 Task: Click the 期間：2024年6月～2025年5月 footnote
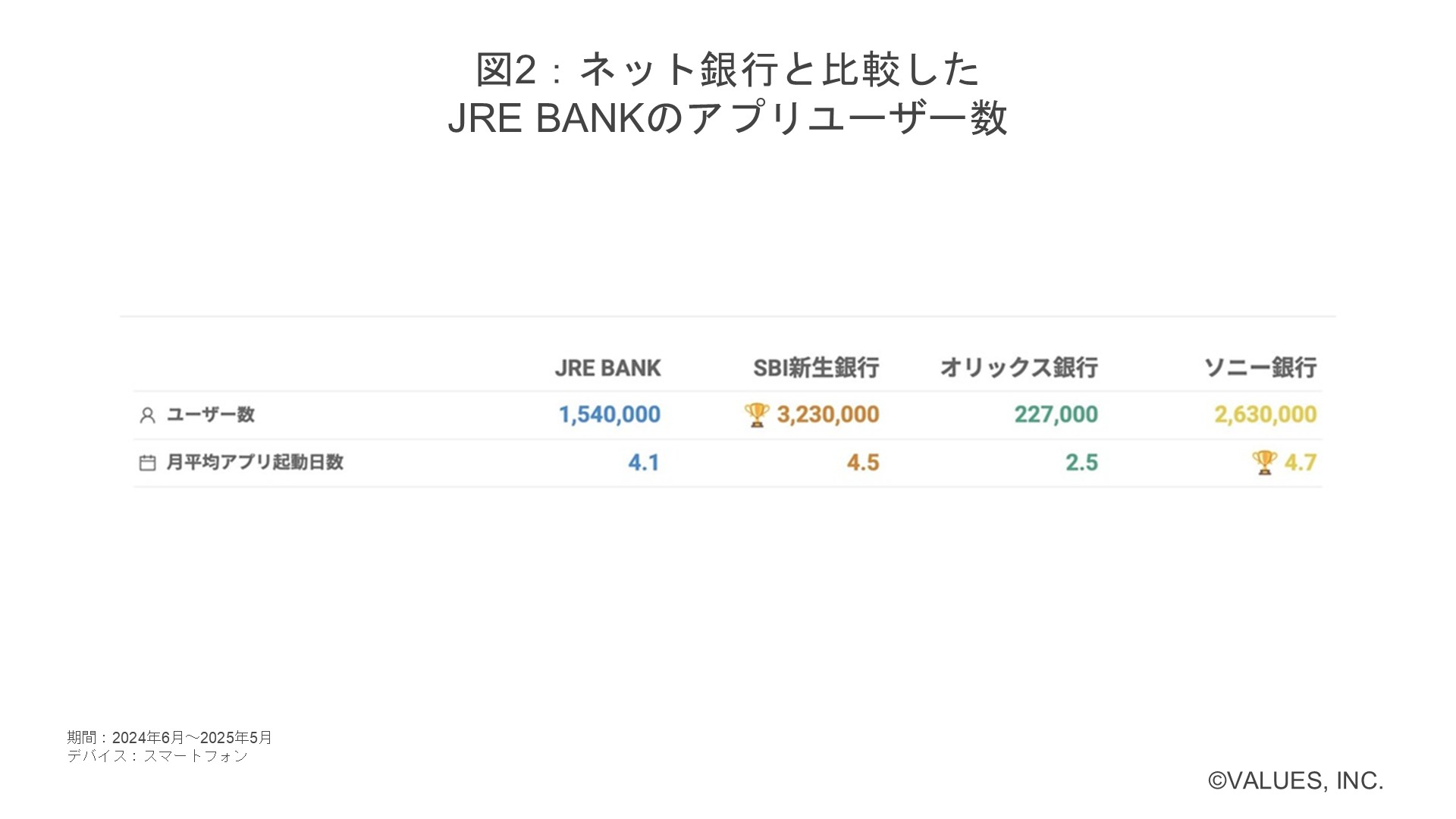[170, 737]
